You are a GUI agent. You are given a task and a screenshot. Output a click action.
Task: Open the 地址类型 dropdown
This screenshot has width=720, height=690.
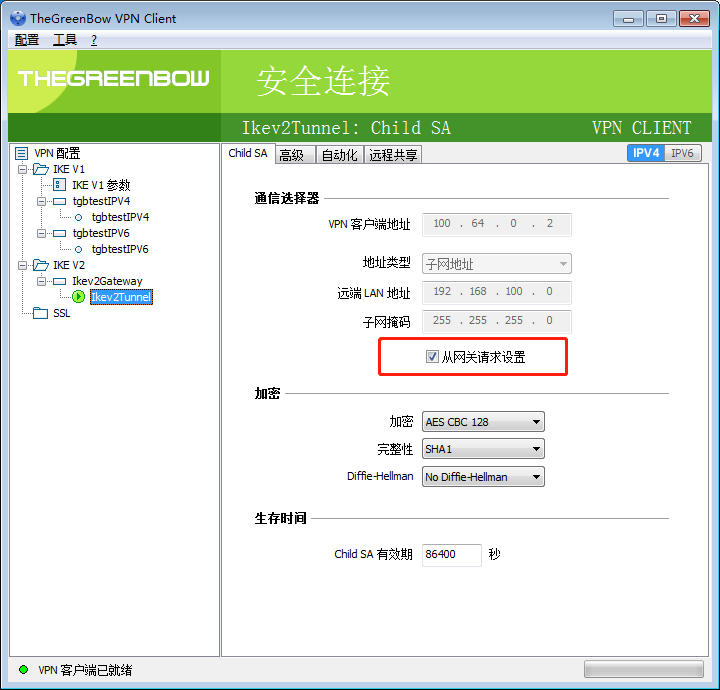[497, 264]
